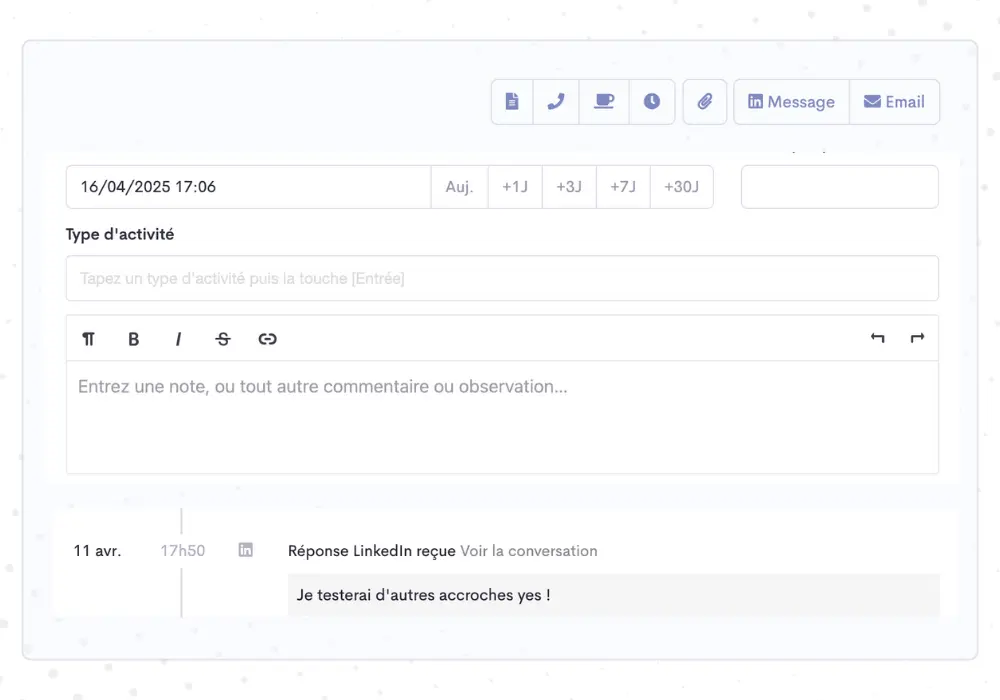Screen dimensions: 1000x700
Task: Add seven days with +7J
Action: (623, 187)
